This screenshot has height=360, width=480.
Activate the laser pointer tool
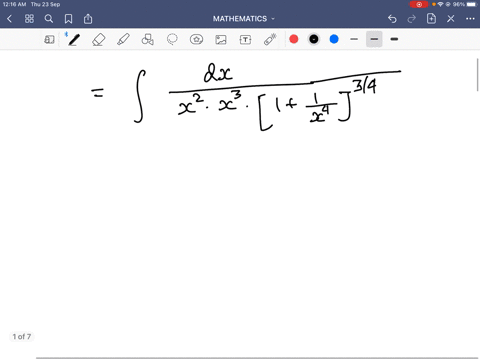click(270, 39)
